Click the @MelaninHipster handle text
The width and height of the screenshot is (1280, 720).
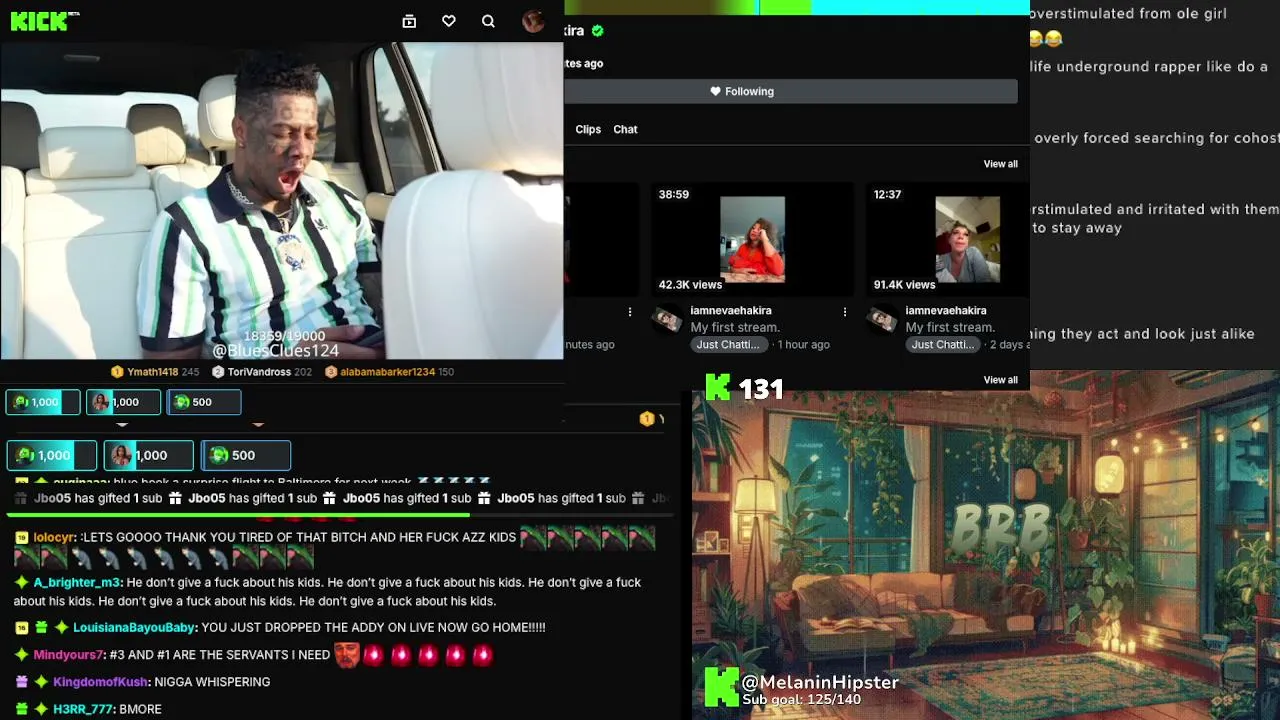point(820,682)
